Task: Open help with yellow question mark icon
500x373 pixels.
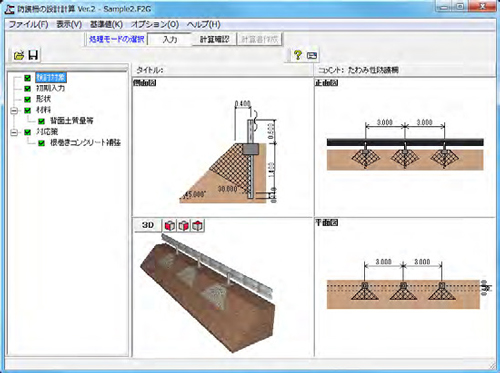Action: click(x=298, y=55)
